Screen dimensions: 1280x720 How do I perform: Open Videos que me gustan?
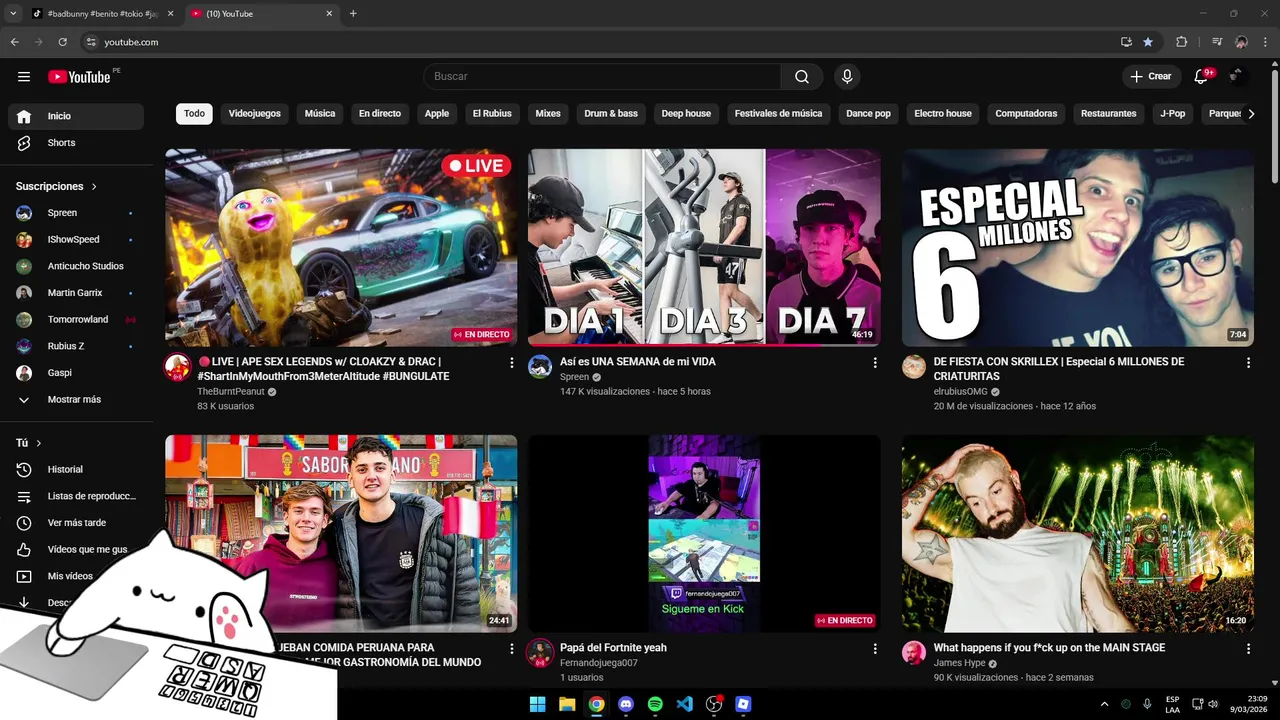click(x=76, y=550)
